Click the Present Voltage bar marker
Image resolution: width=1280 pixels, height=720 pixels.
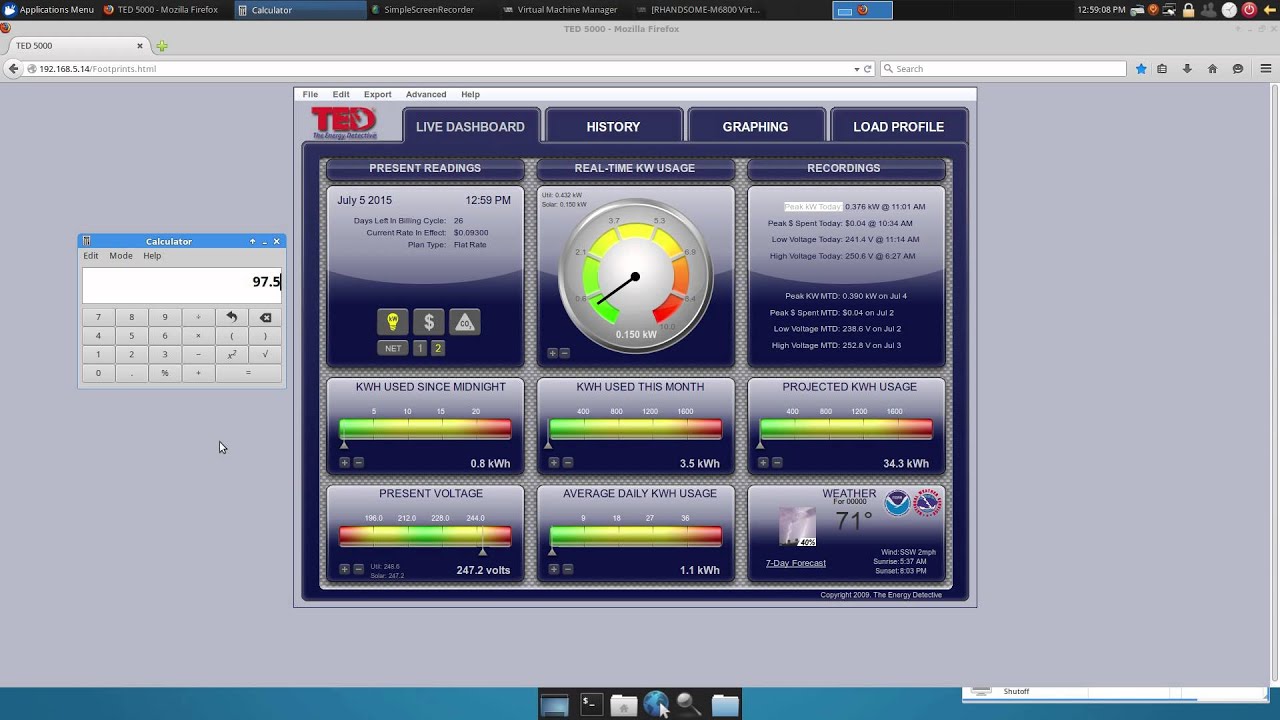click(x=483, y=551)
